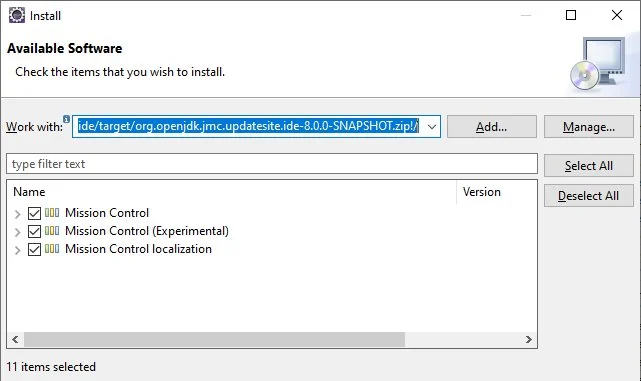This screenshot has height=381, width=641.
Task: Expand the Mission Control localization node
Action: 17,250
